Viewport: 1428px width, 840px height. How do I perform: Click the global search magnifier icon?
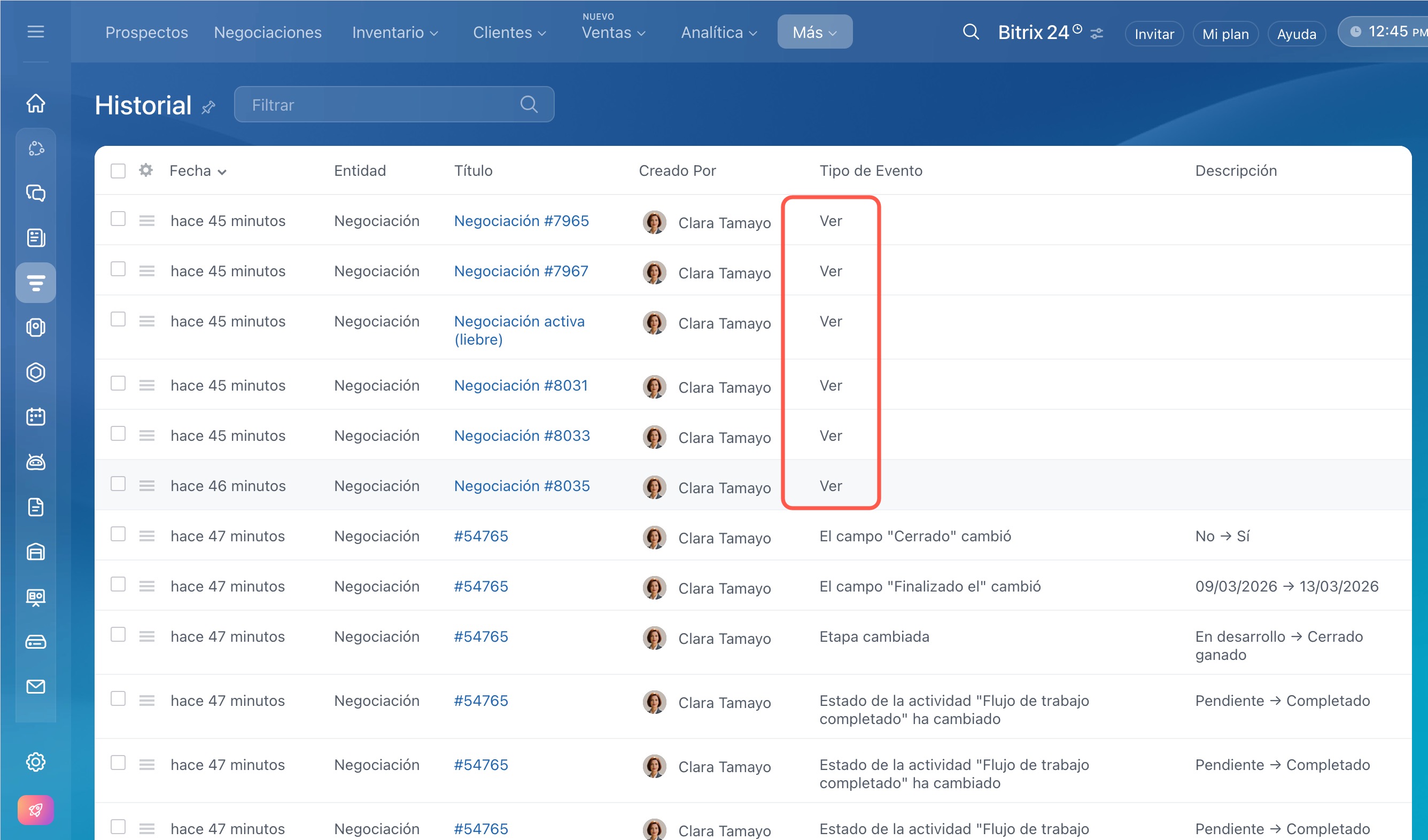point(970,32)
